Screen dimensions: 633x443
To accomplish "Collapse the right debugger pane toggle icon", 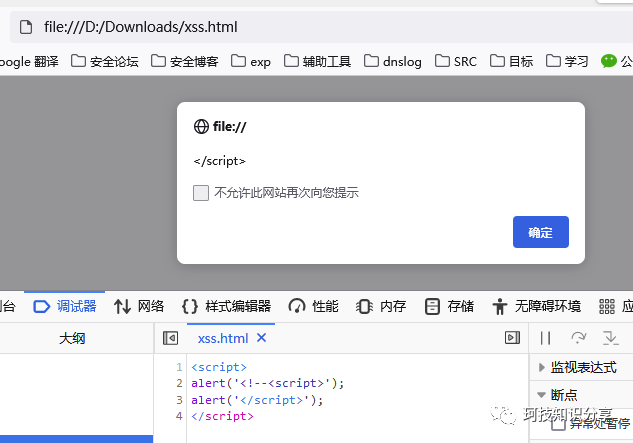I will tap(512, 338).
